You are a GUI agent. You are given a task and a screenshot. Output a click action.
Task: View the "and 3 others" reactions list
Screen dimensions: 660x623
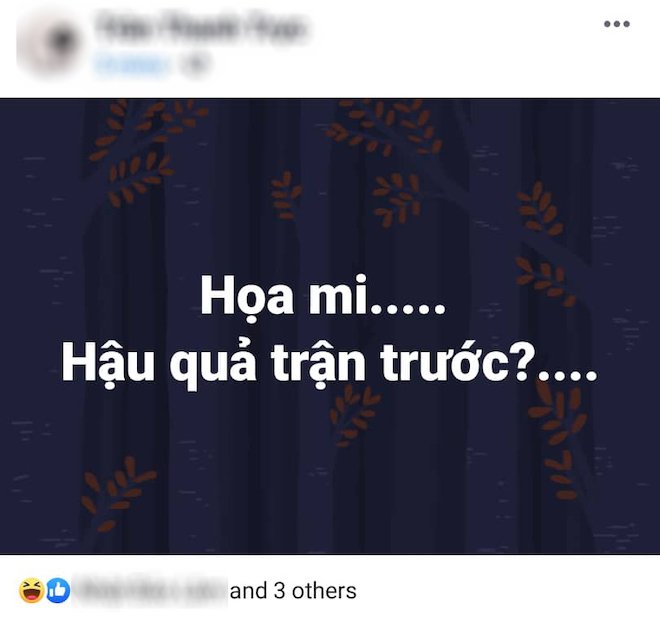tap(293, 591)
